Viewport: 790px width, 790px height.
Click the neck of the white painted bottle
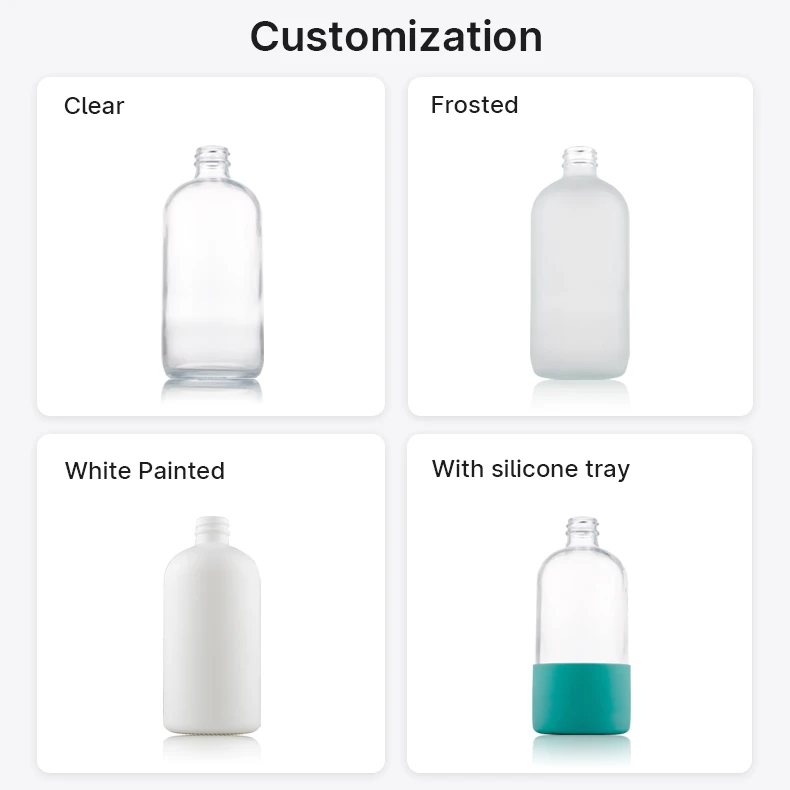(212, 526)
